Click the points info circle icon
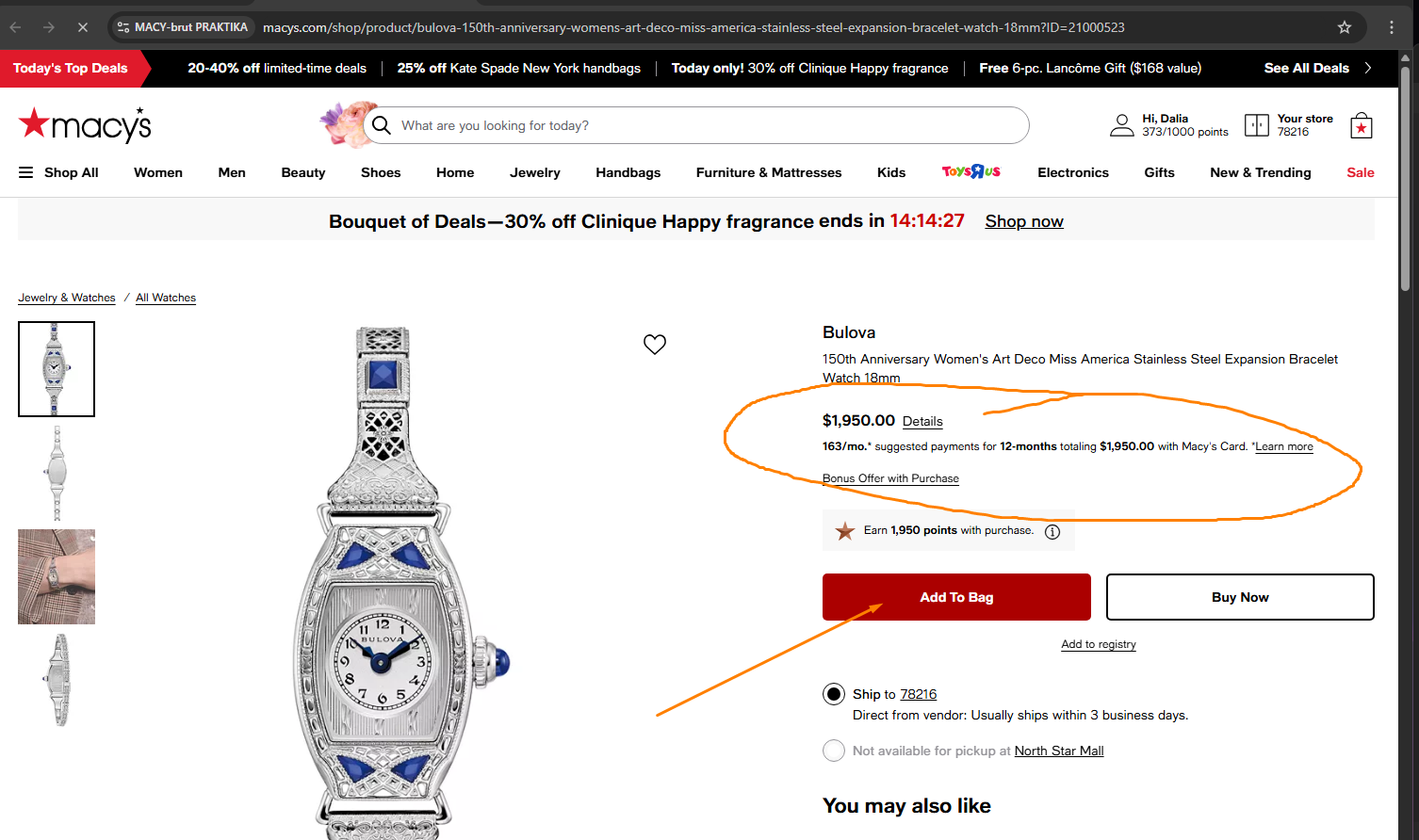This screenshot has width=1419, height=840. coord(1052,532)
